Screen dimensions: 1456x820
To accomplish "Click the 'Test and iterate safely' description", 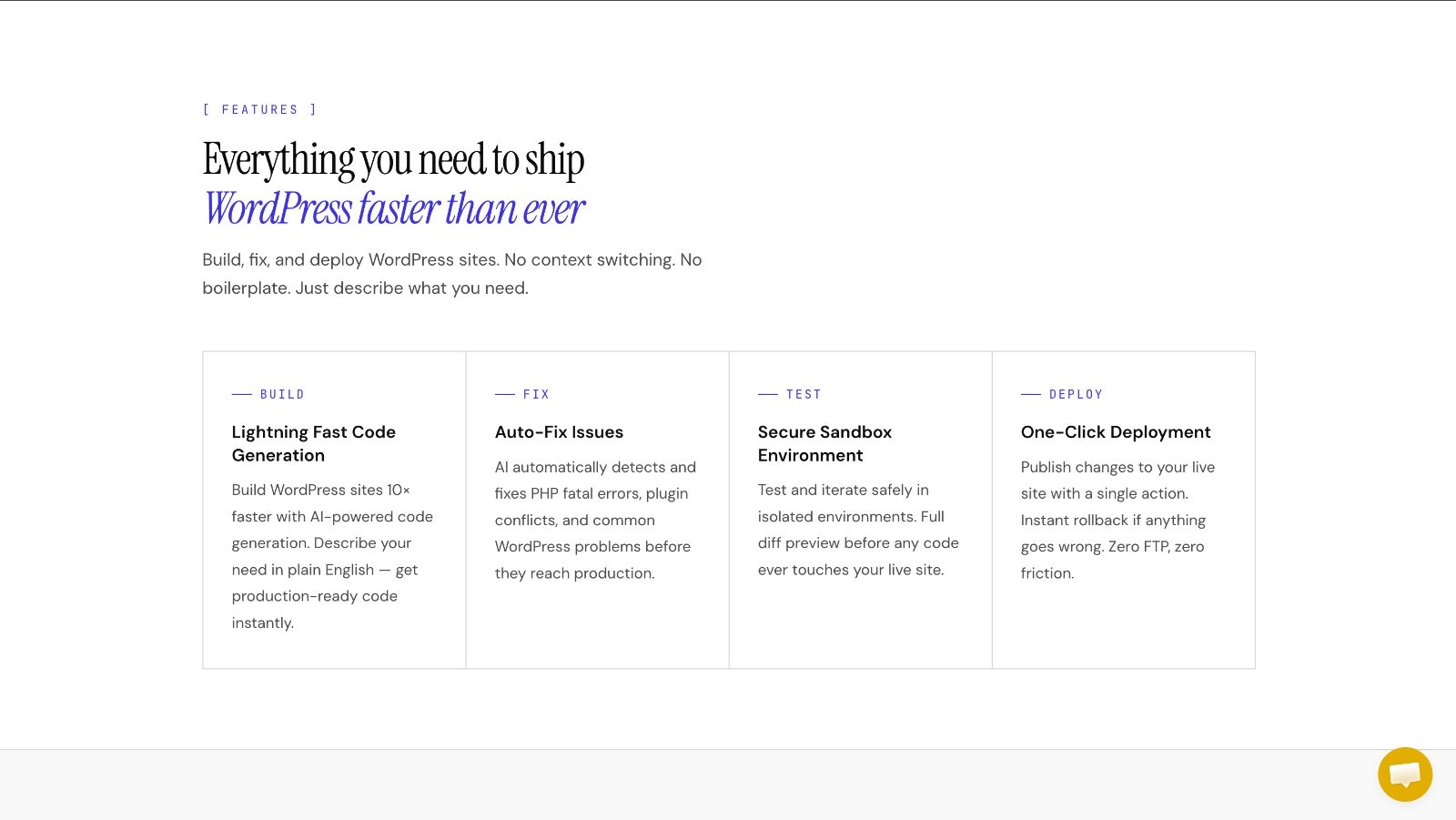I will [x=858, y=530].
